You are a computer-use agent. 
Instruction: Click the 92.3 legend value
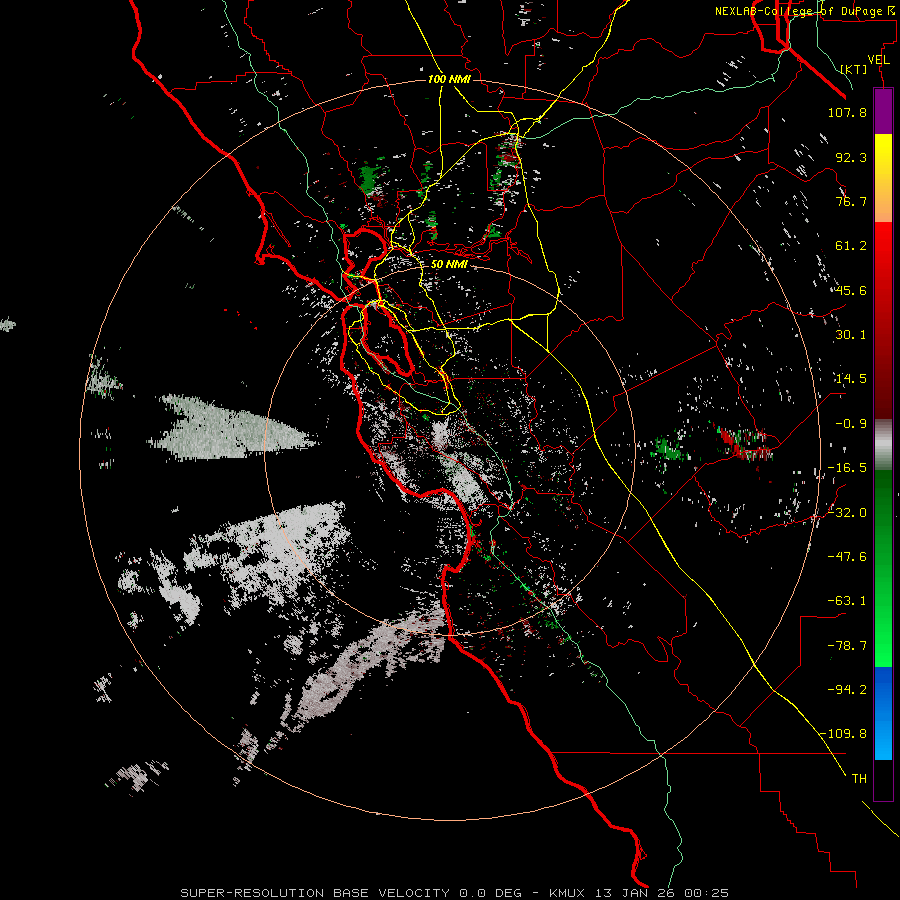(x=851, y=157)
